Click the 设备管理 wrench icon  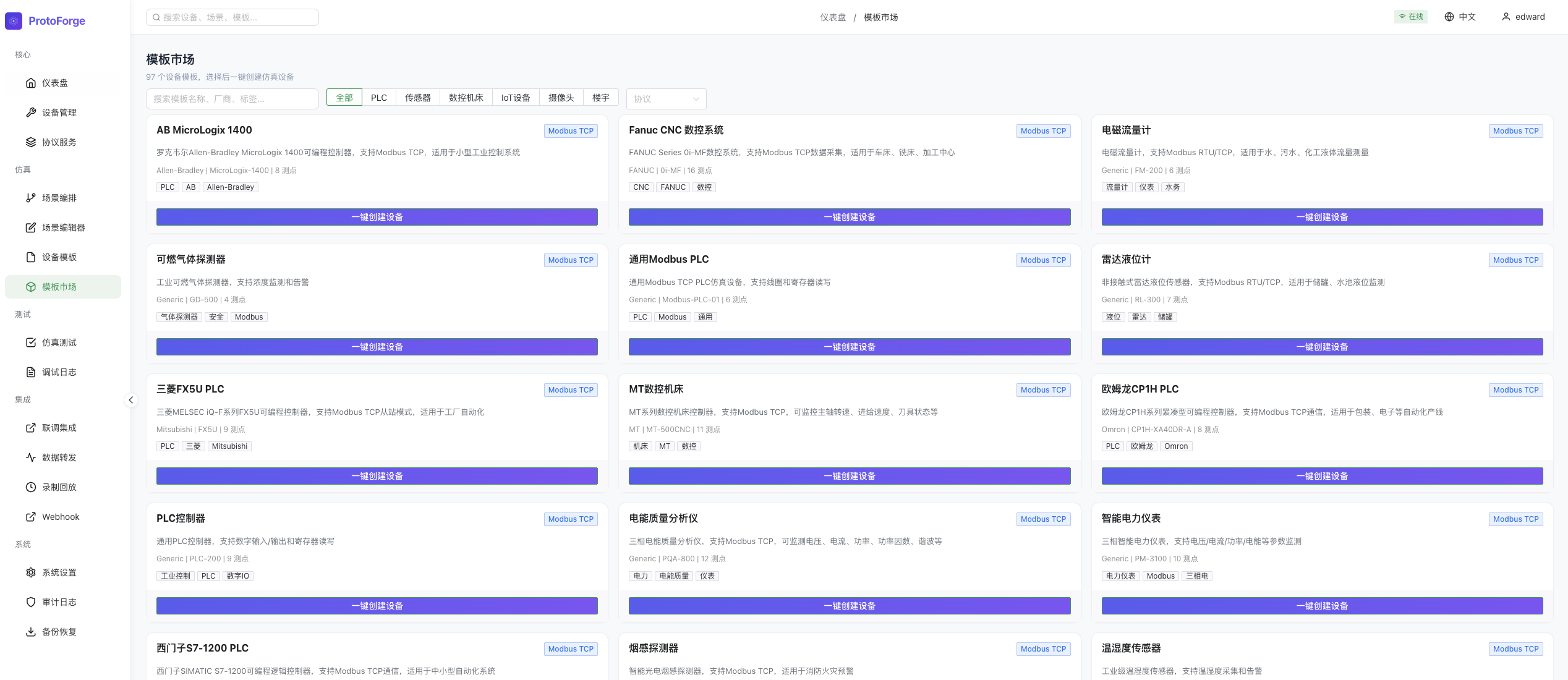click(x=31, y=113)
